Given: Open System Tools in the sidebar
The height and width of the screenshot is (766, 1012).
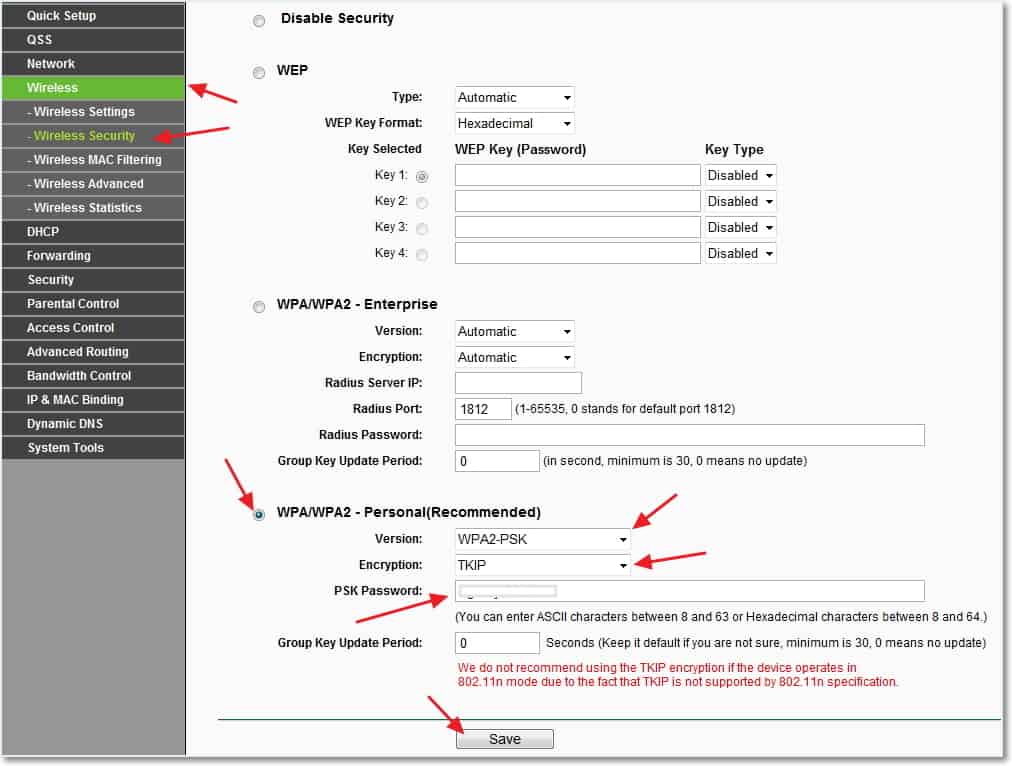Looking at the screenshot, I should pyautogui.click(x=93, y=448).
